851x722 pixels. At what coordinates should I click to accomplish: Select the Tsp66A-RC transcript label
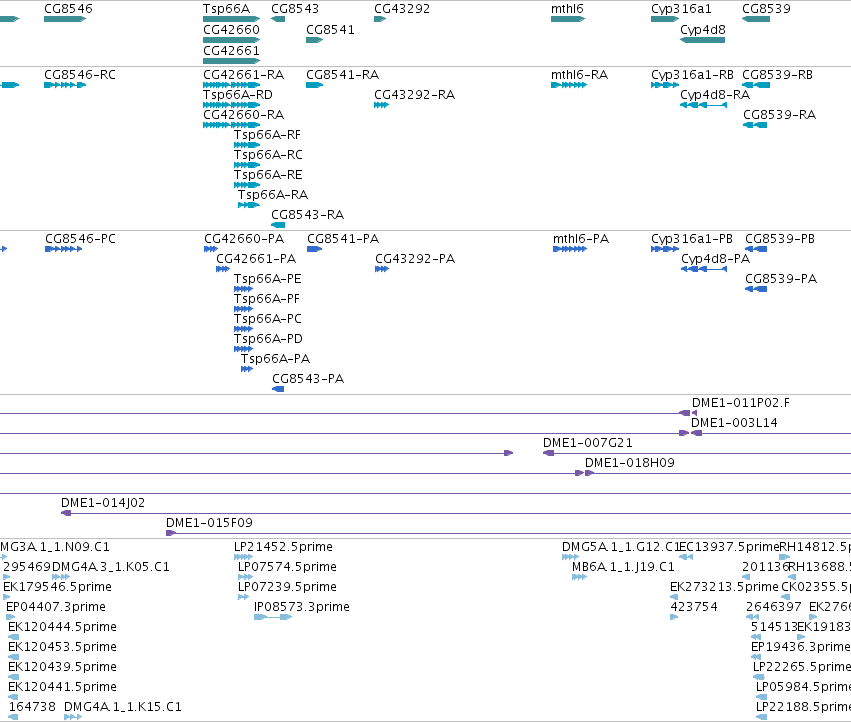(268, 155)
